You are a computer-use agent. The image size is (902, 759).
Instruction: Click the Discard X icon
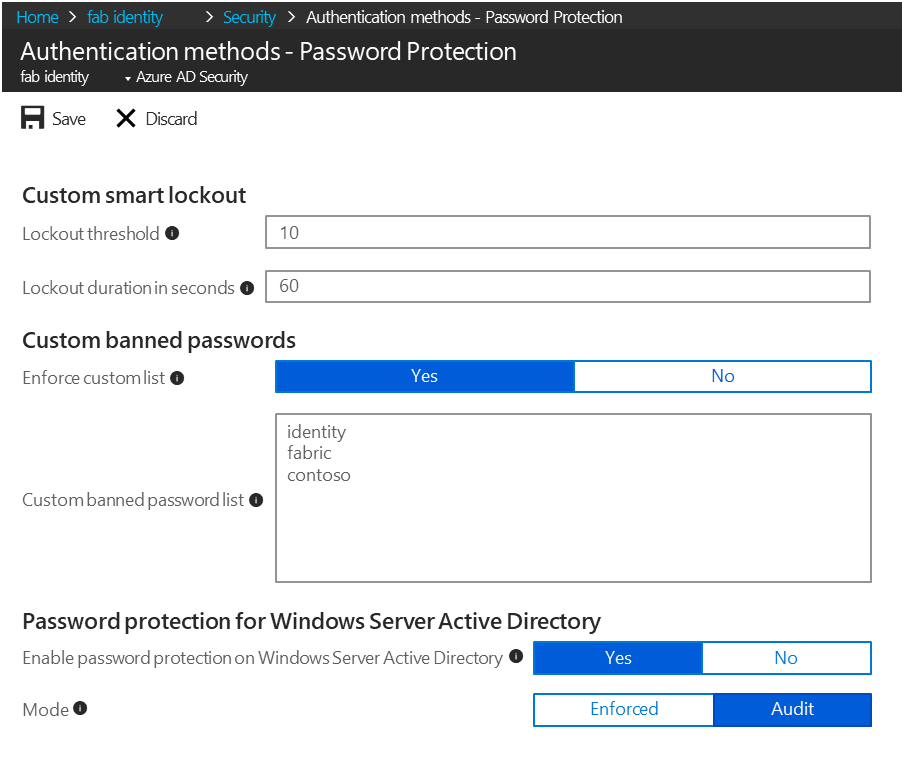[125, 119]
